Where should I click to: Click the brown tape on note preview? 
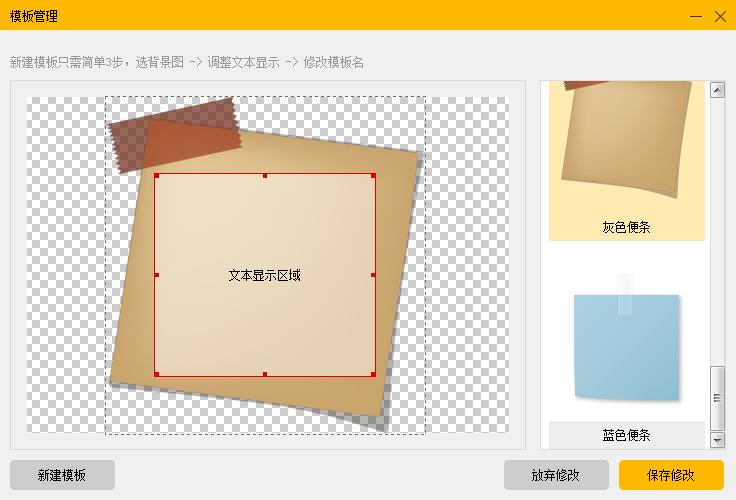click(175, 135)
